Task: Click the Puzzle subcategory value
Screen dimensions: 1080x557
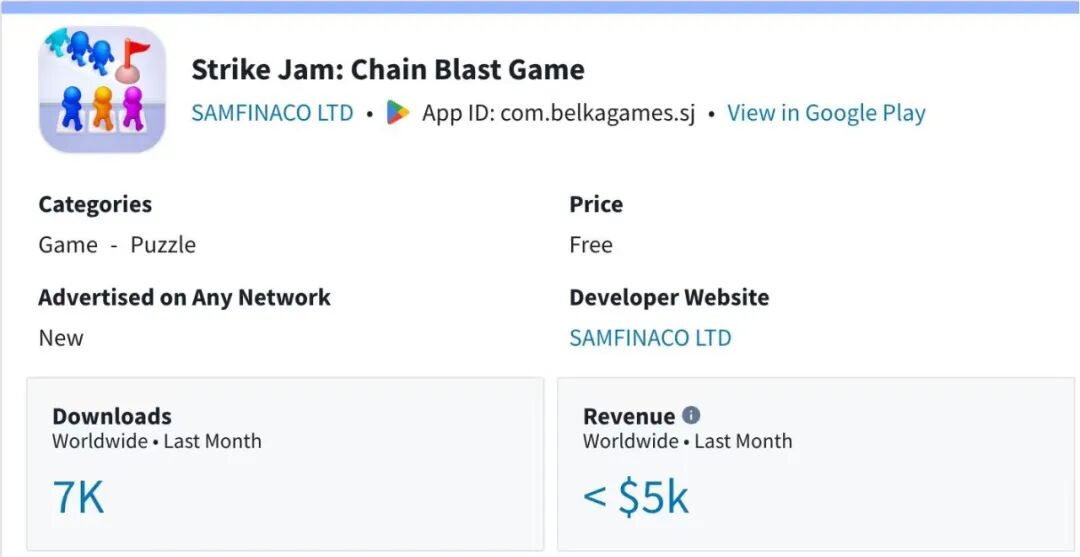Action: (x=163, y=245)
